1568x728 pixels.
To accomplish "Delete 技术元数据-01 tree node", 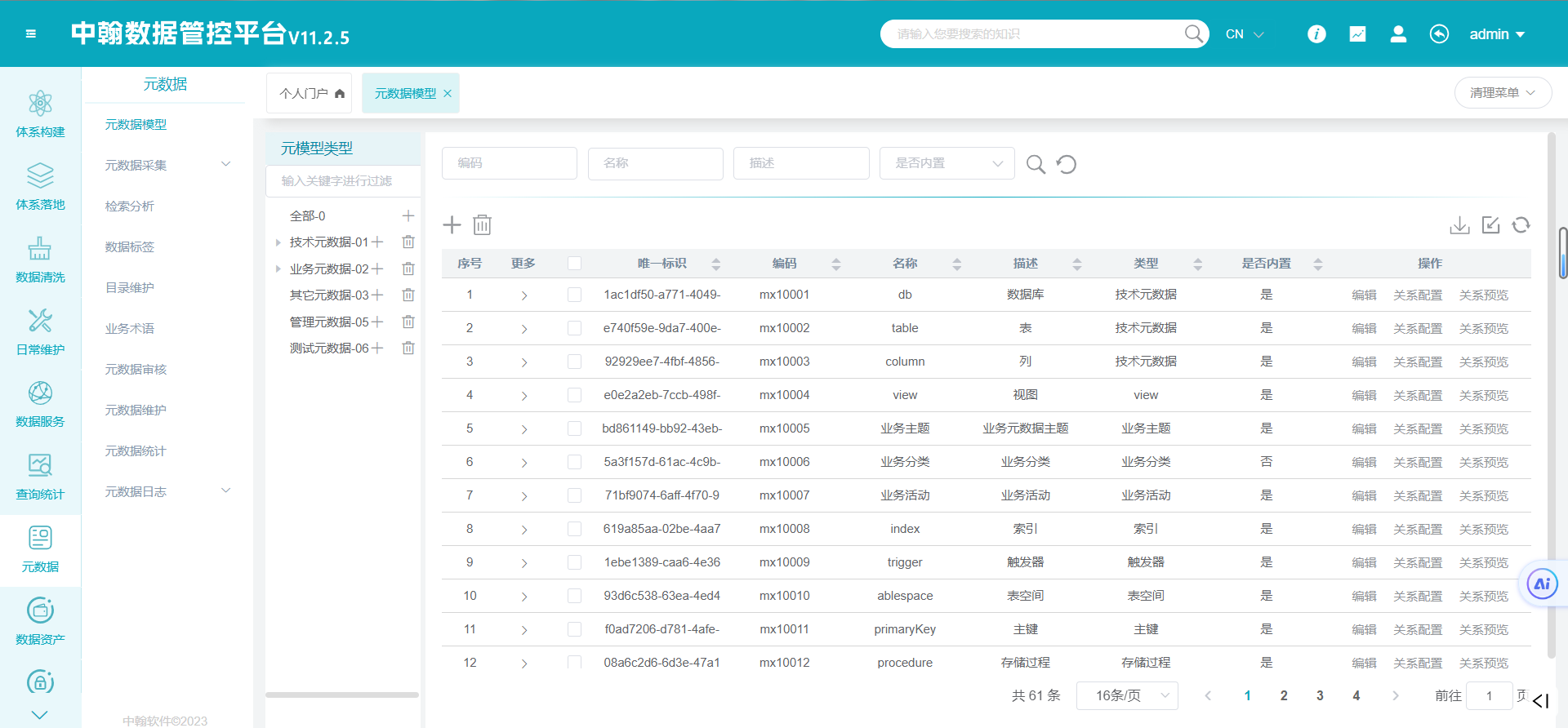I will click(408, 242).
